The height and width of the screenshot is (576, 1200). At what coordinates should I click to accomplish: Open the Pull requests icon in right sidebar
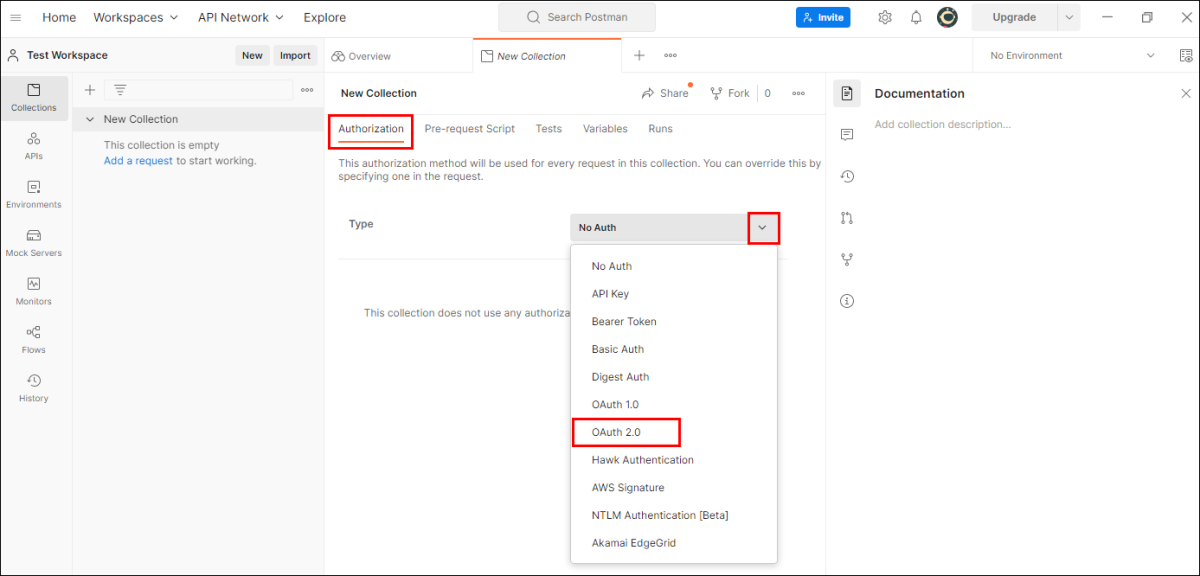pos(847,218)
